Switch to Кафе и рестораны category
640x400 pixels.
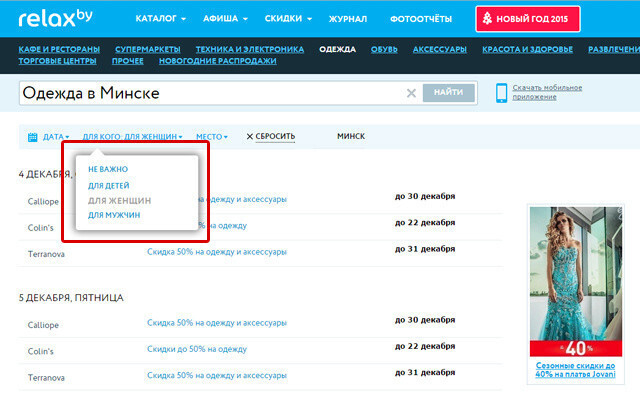pyautogui.click(x=61, y=48)
